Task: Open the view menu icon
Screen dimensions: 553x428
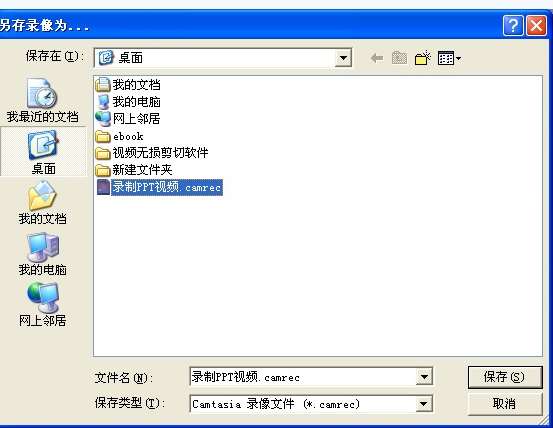Action: 449,58
